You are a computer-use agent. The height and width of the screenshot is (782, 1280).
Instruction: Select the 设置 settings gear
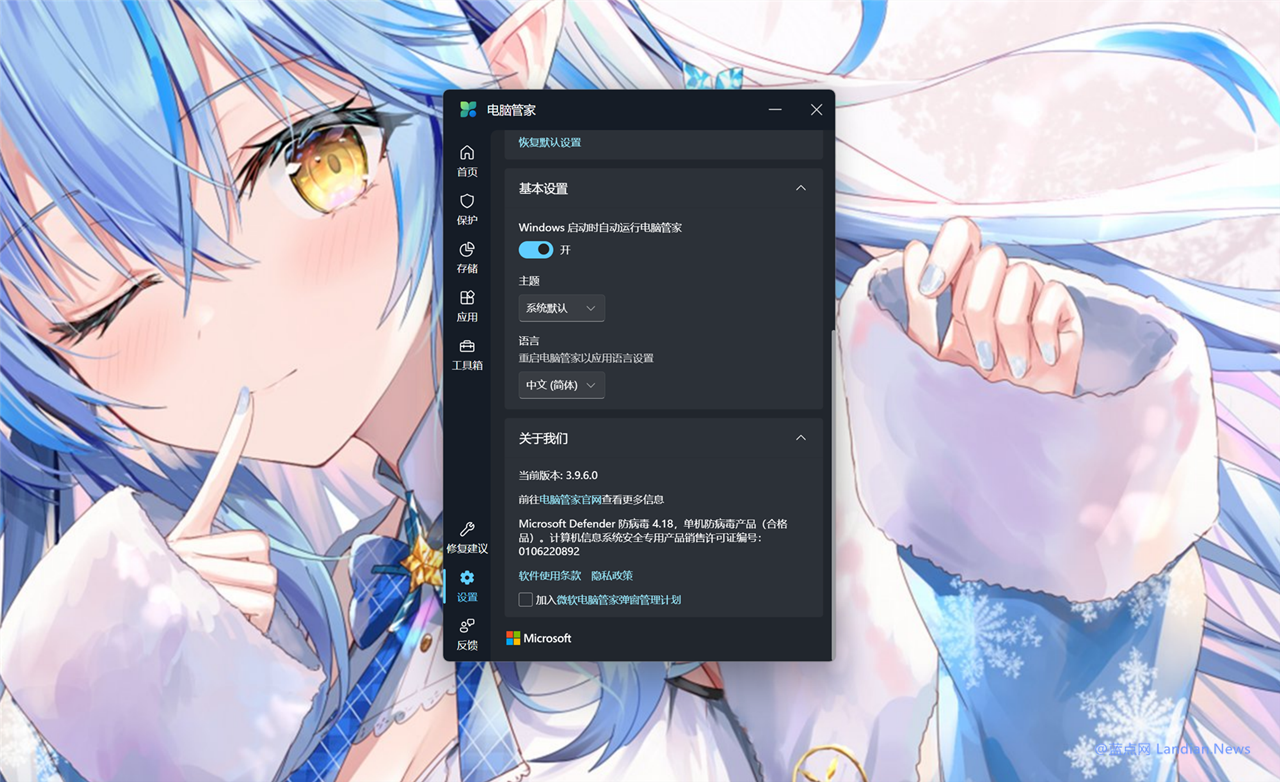(467, 586)
